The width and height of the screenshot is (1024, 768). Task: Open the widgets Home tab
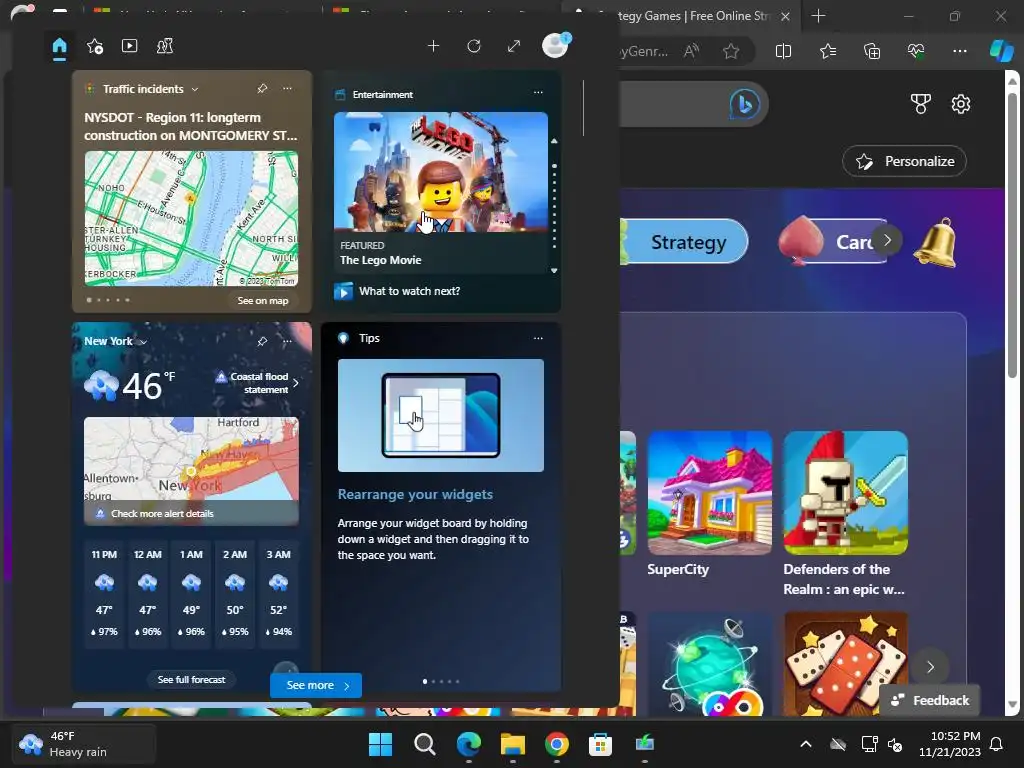point(59,46)
